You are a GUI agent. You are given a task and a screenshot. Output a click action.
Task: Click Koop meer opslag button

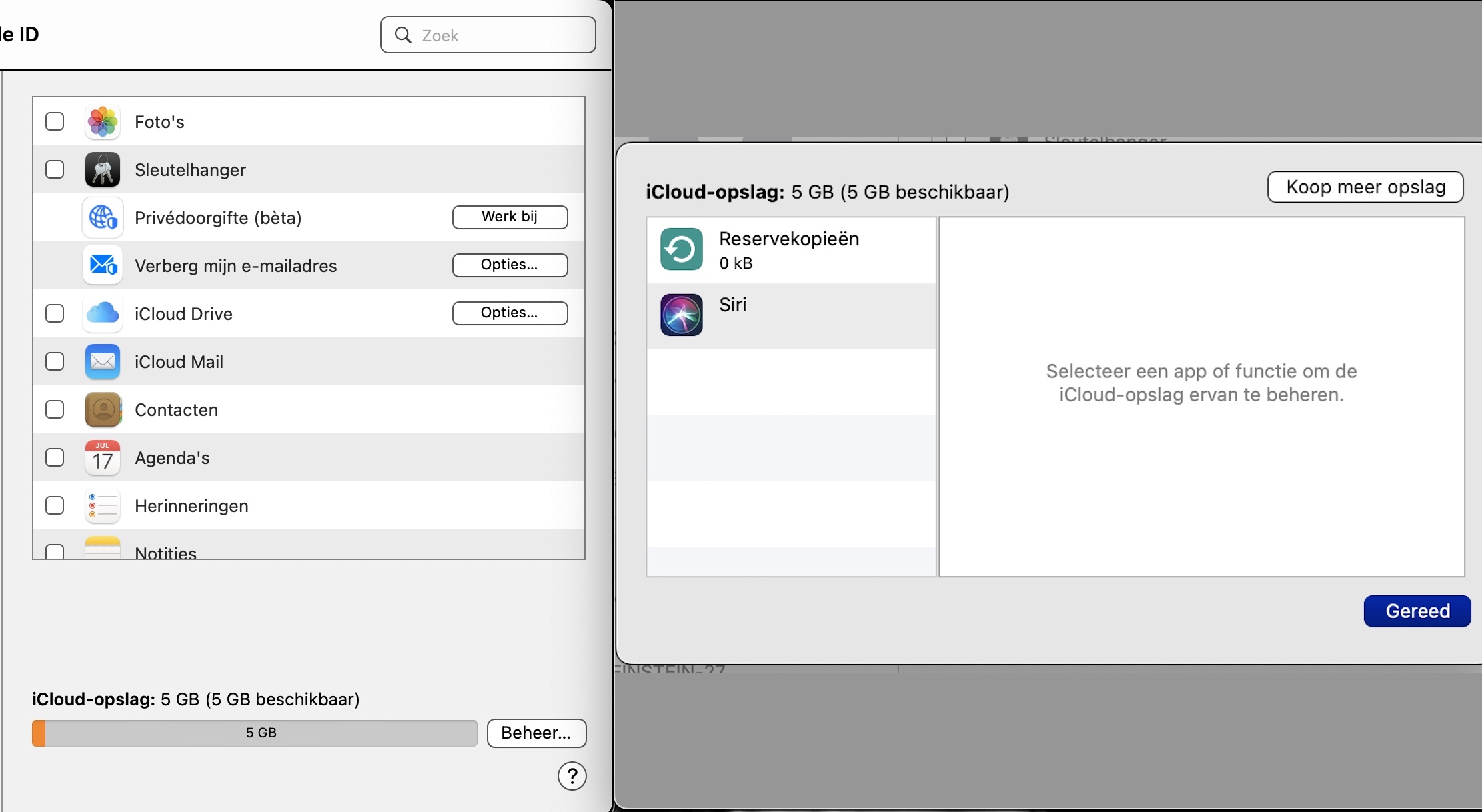tap(1365, 187)
